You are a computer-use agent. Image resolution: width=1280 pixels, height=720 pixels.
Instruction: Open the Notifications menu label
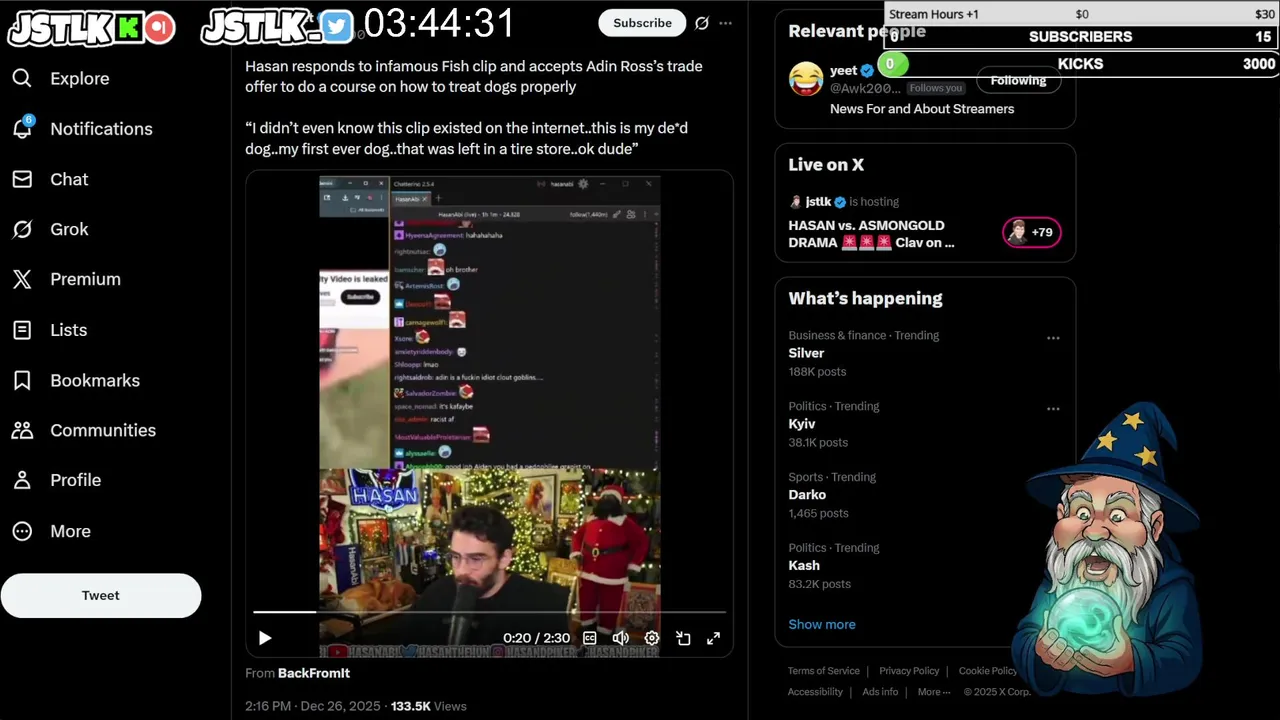pos(102,129)
